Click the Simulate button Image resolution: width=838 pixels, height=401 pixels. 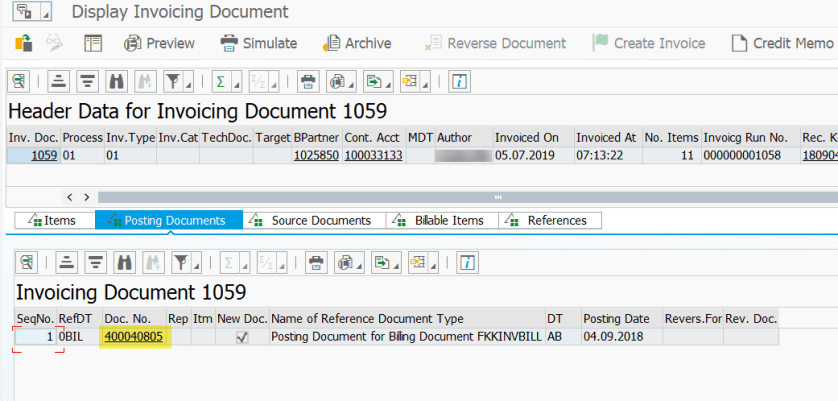(x=259, y=43)
